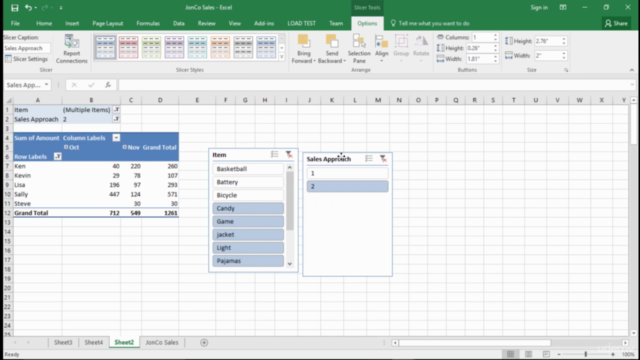
Task: Switch to the Page Layout tab
Action: point(107,23)
